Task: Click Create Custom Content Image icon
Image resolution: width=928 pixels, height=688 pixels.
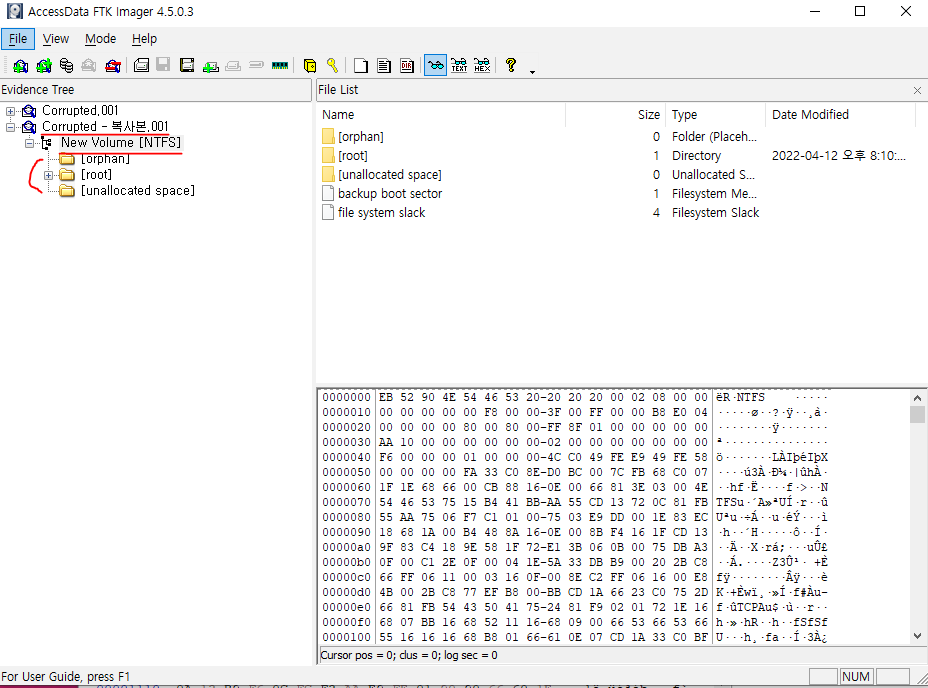Action: (x=233, y=65)
